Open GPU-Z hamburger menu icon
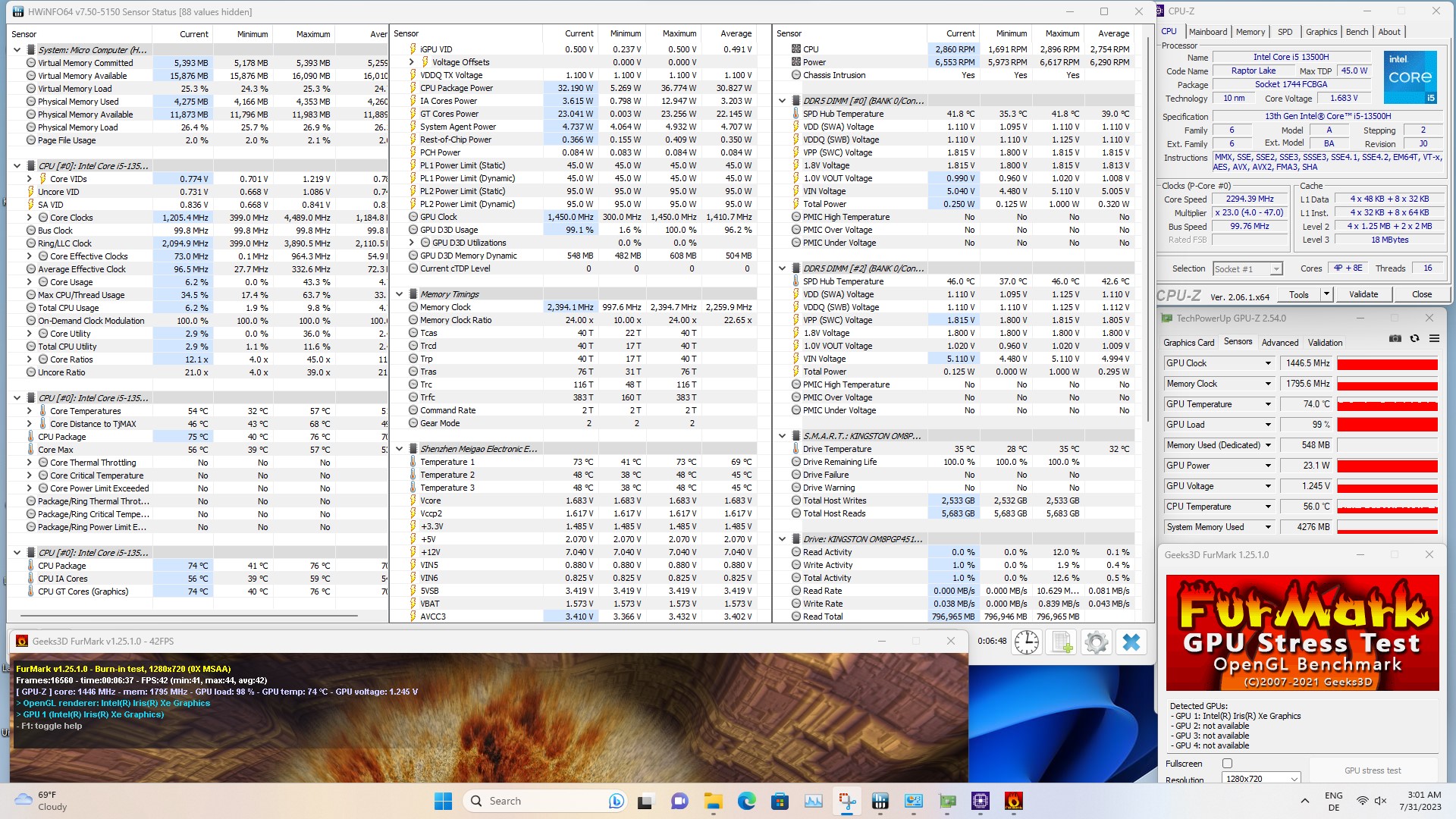 point(1434,339)
